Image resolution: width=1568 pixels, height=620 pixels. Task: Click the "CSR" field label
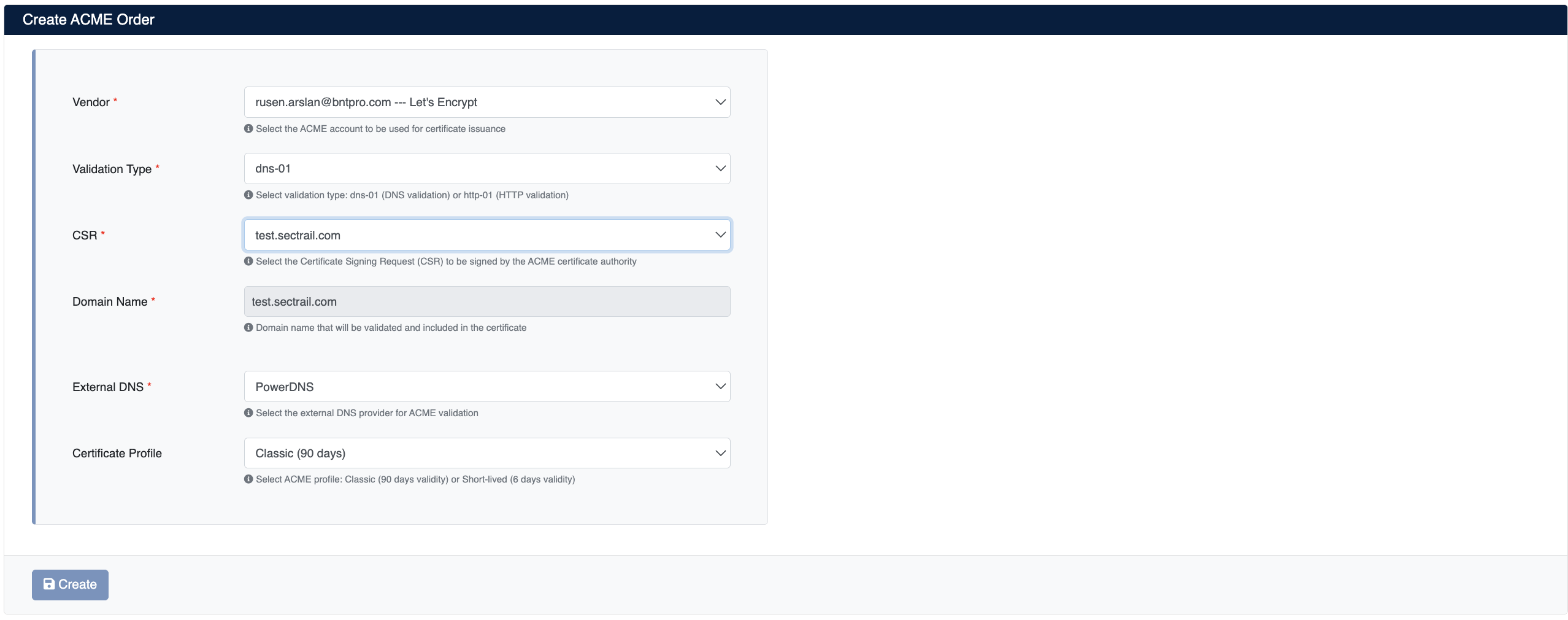click(85, 236)
